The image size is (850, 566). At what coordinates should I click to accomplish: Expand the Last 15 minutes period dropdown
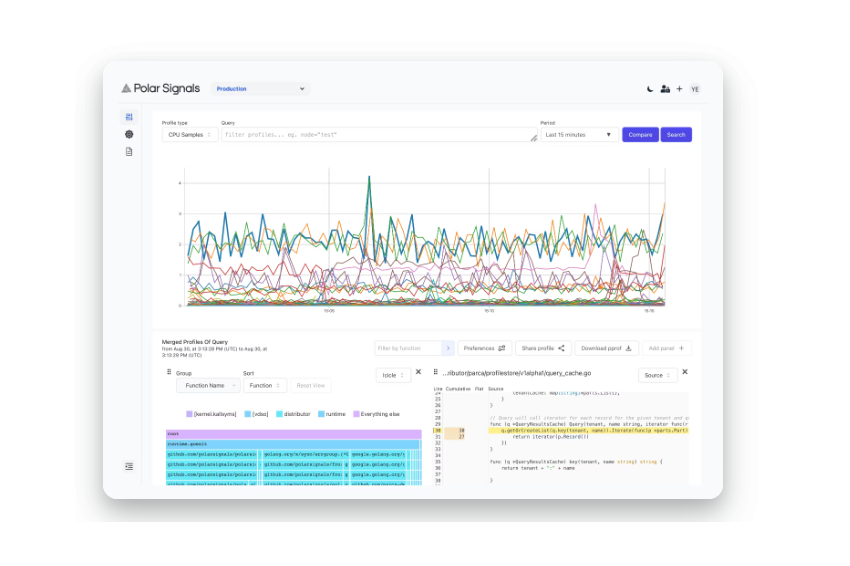[x=579, y=134]
